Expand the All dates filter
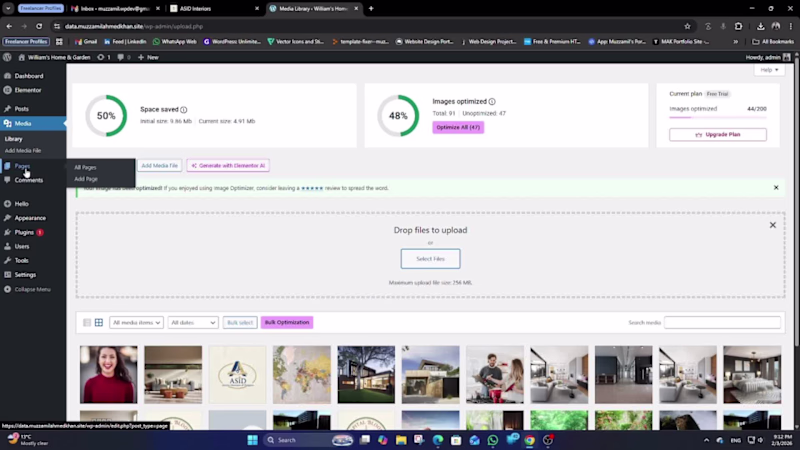 pyautogui.click(x=193, y=322)
